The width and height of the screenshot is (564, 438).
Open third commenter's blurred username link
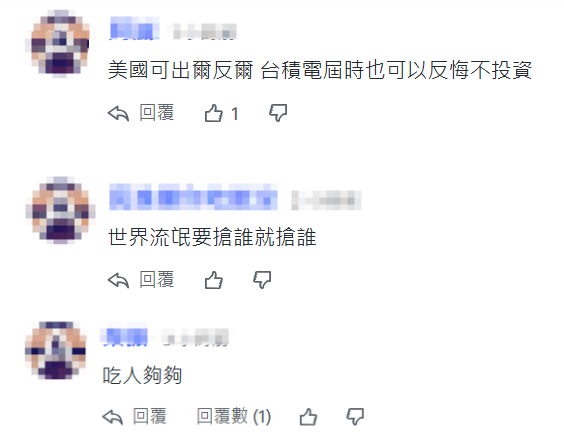[x=125, y=337]
